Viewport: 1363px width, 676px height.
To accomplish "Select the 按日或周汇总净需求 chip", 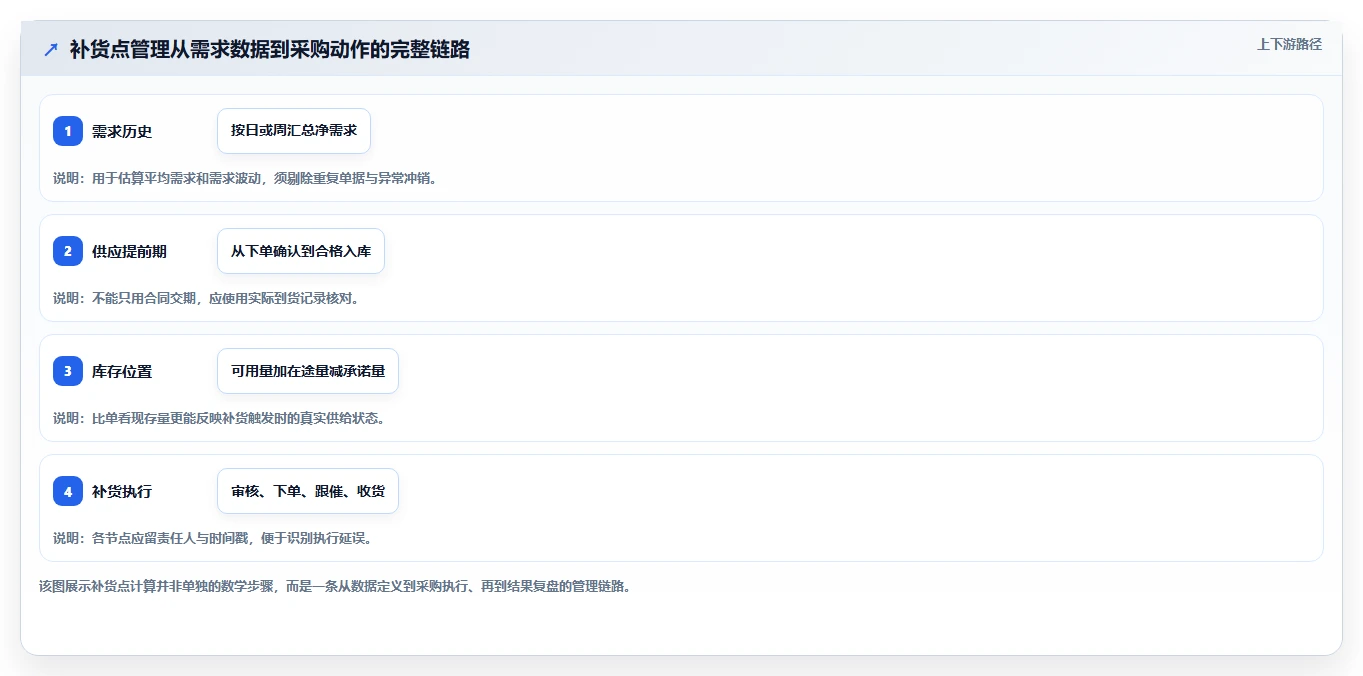I will pos(294,131).
